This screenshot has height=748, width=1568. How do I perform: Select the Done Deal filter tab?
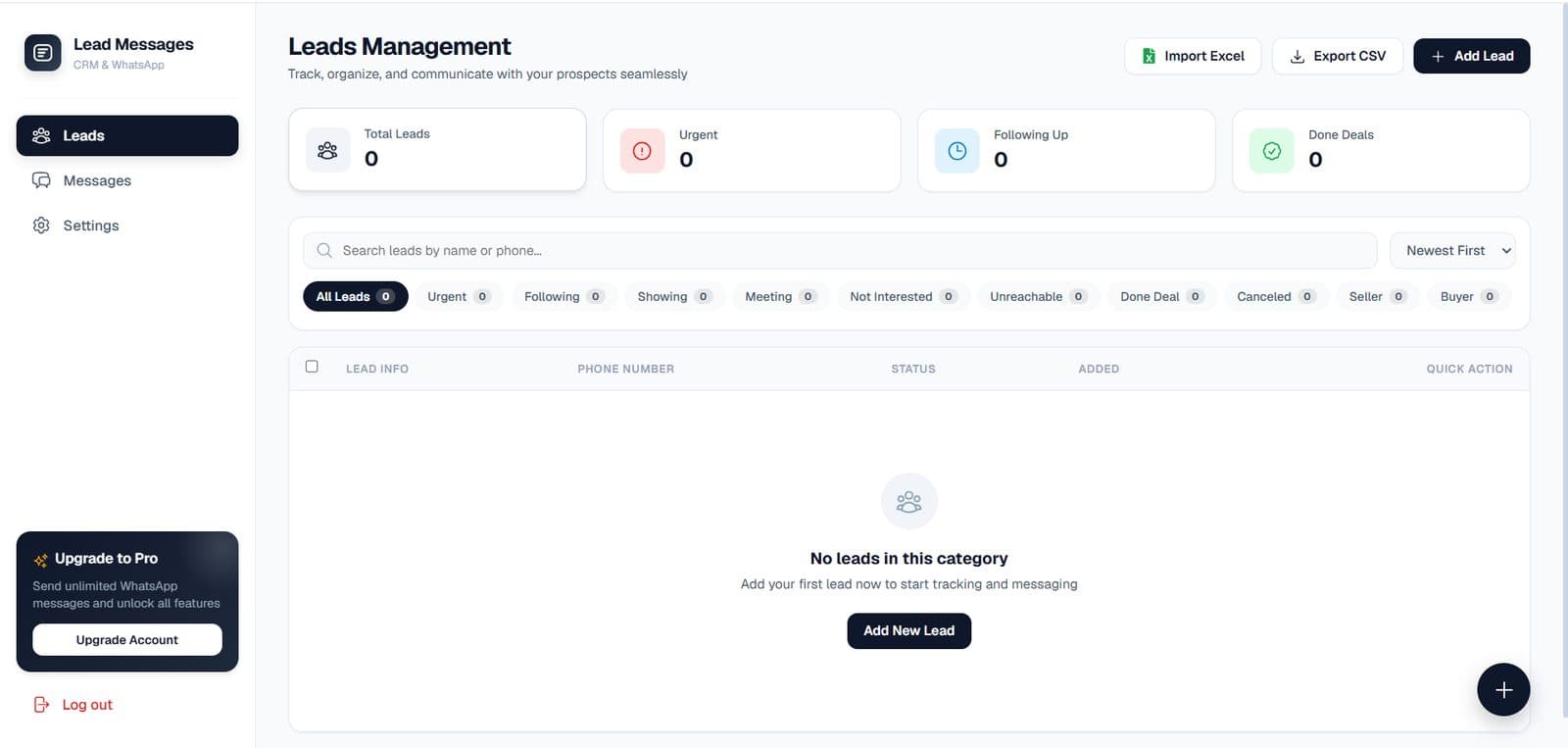(1162, 296)
